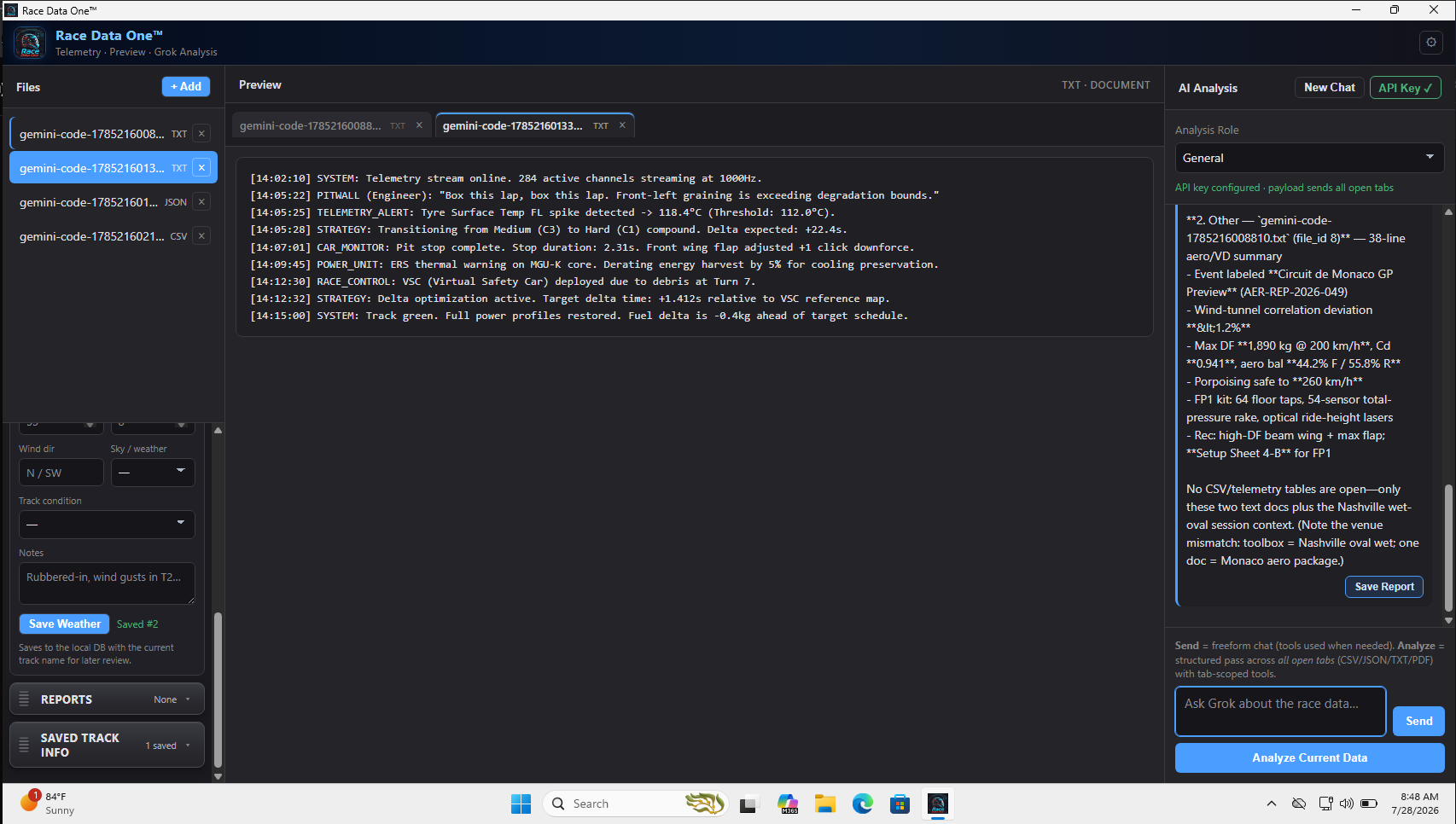Launch Microsoft Edge from taskbar
Viewport: 1456px width, 824px height.
pos(862,804)
